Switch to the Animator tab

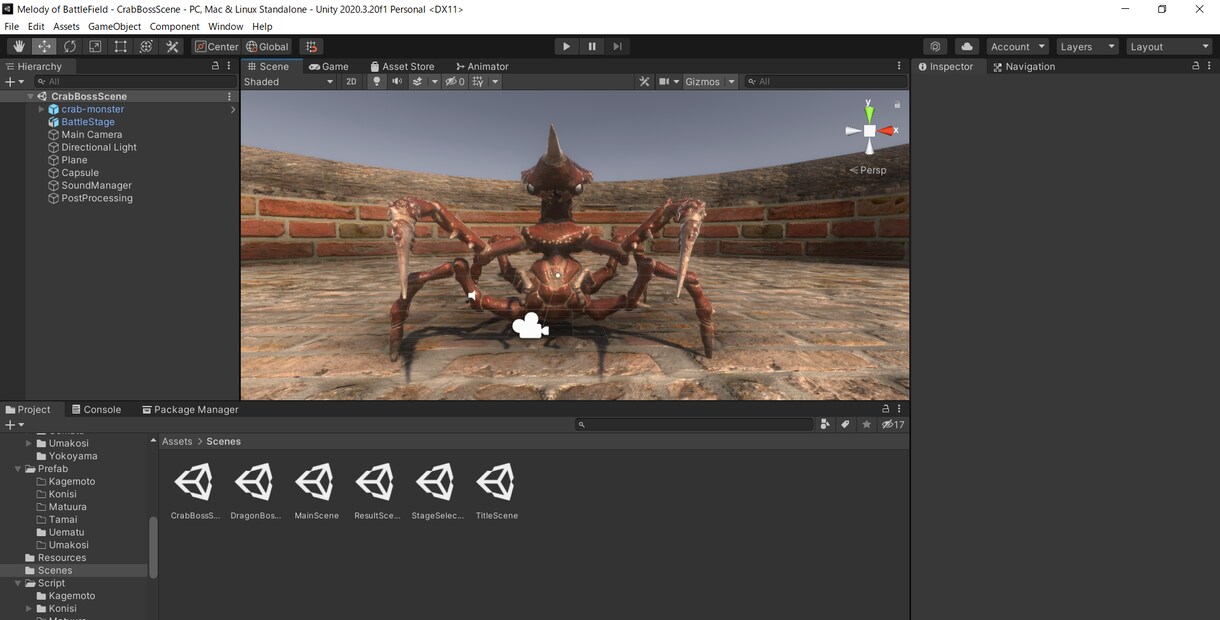click(481, 66)
